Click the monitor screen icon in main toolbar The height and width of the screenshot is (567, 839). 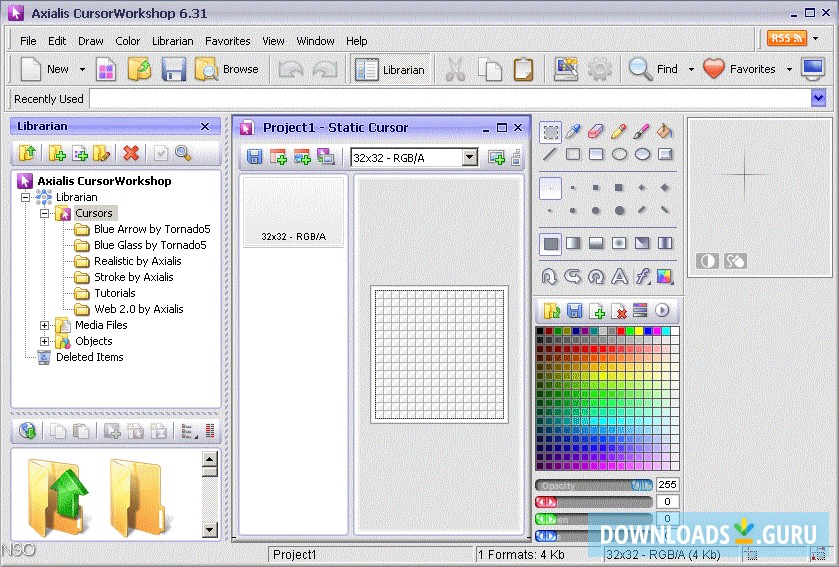(x=813, y=70)
